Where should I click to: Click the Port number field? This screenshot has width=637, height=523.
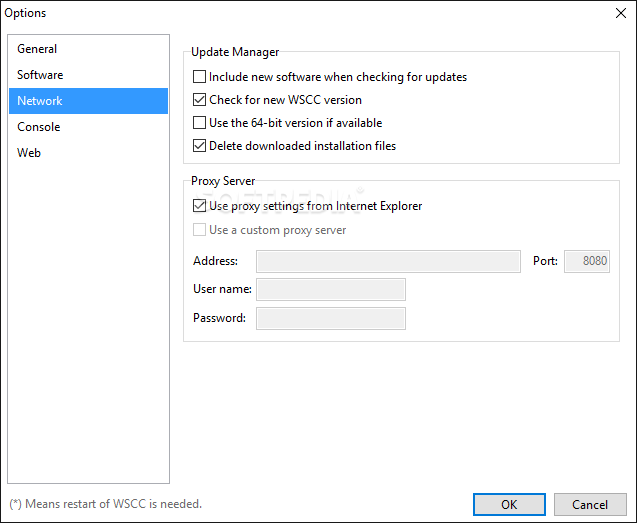tap(587, 262)
